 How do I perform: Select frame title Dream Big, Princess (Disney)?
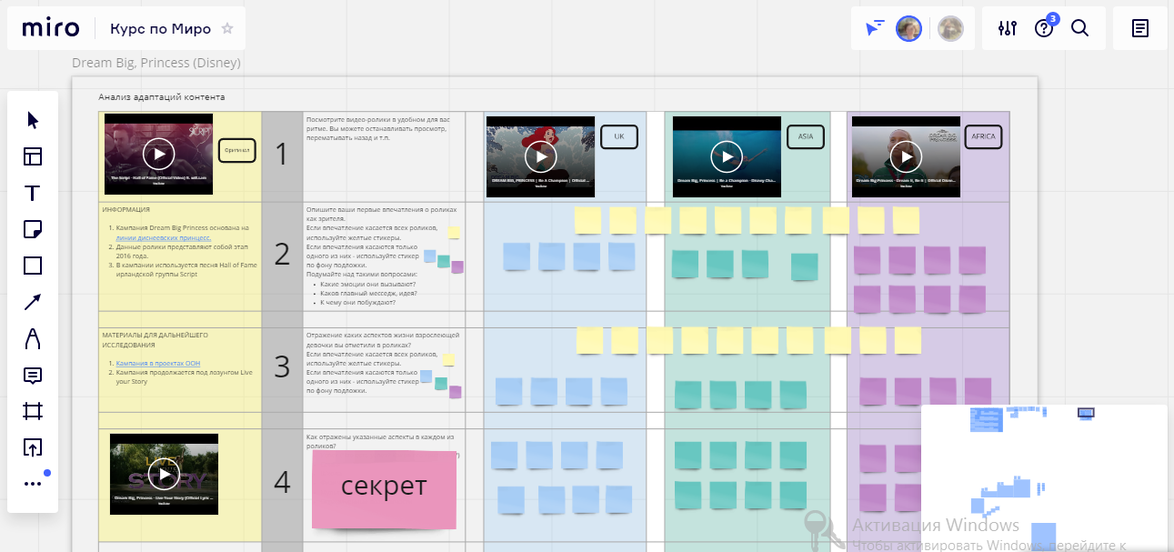click(156, 63)
